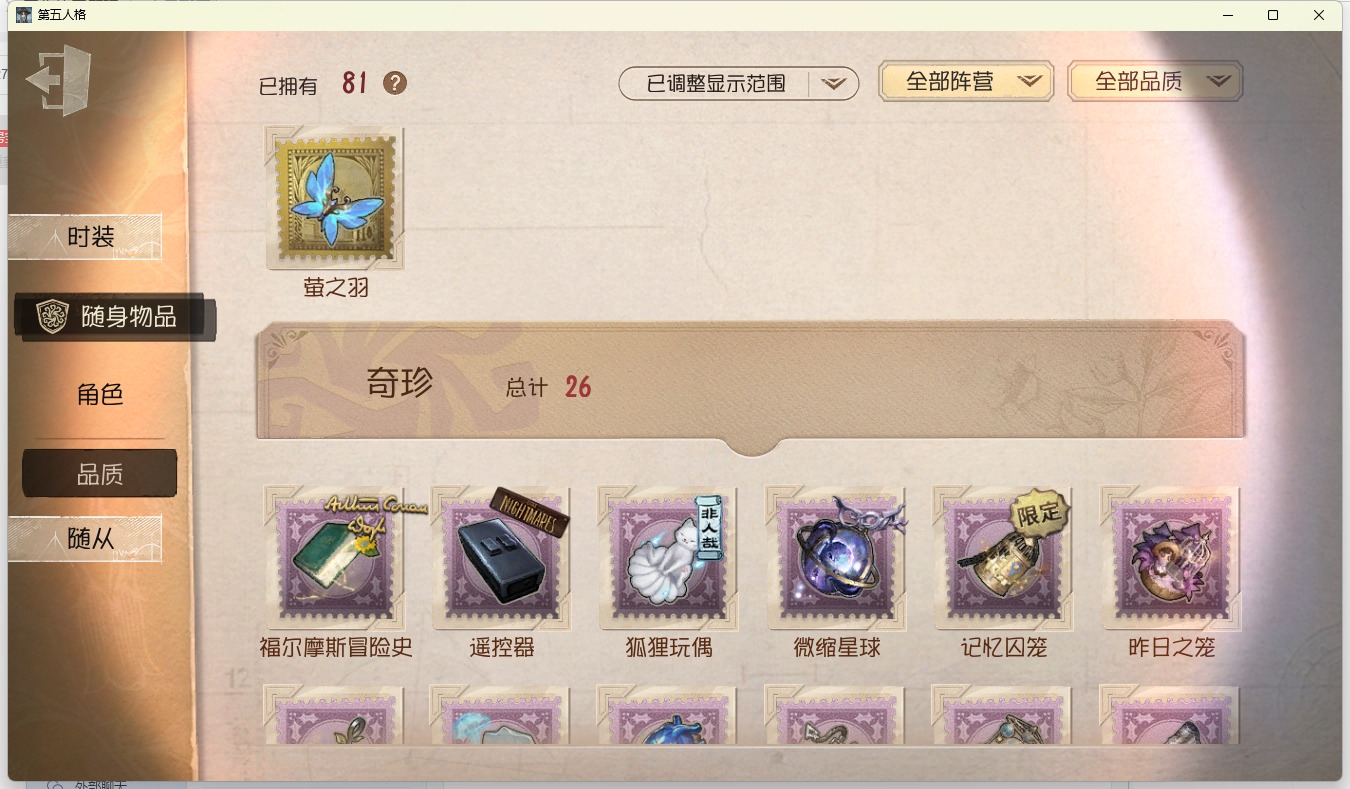Open the question mark help icon
Viewport: 1350px width, 789px height.
click(395, 83)
